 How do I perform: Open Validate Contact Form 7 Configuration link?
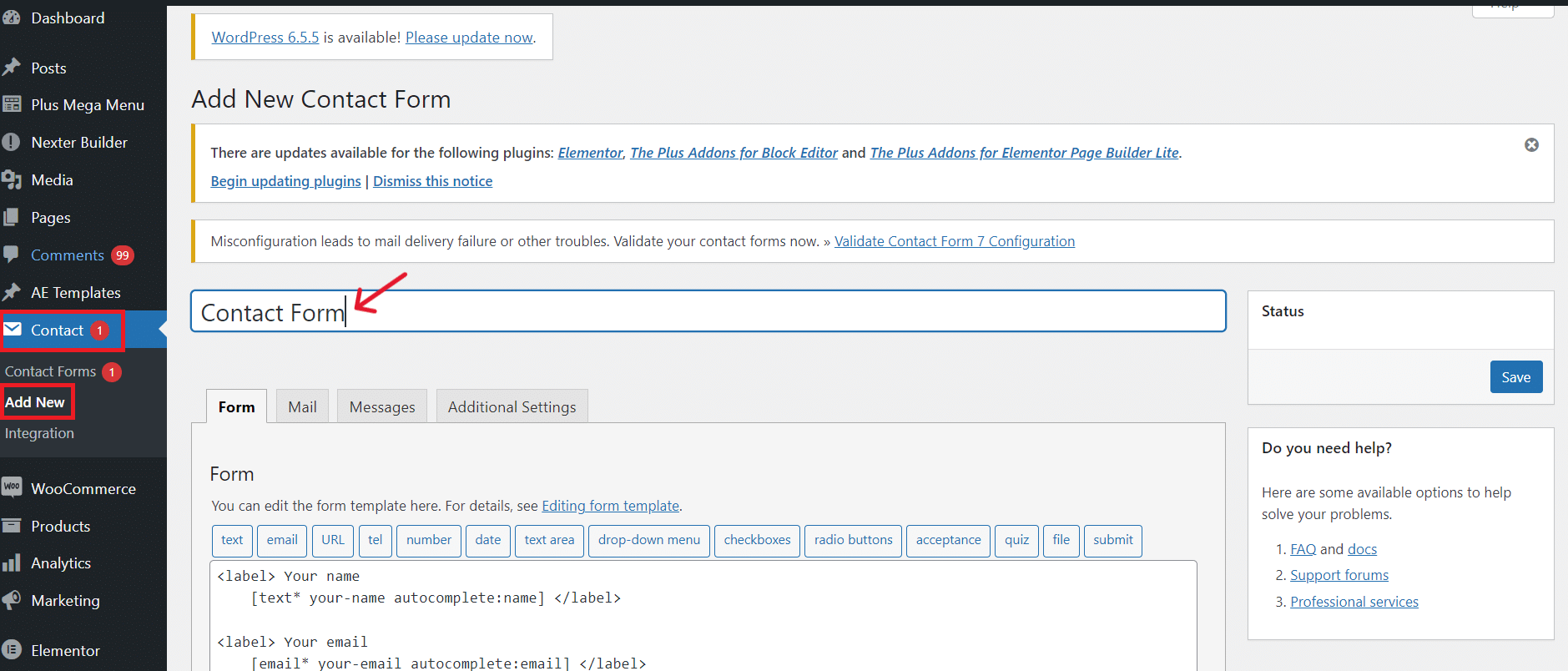click(955, 241)
